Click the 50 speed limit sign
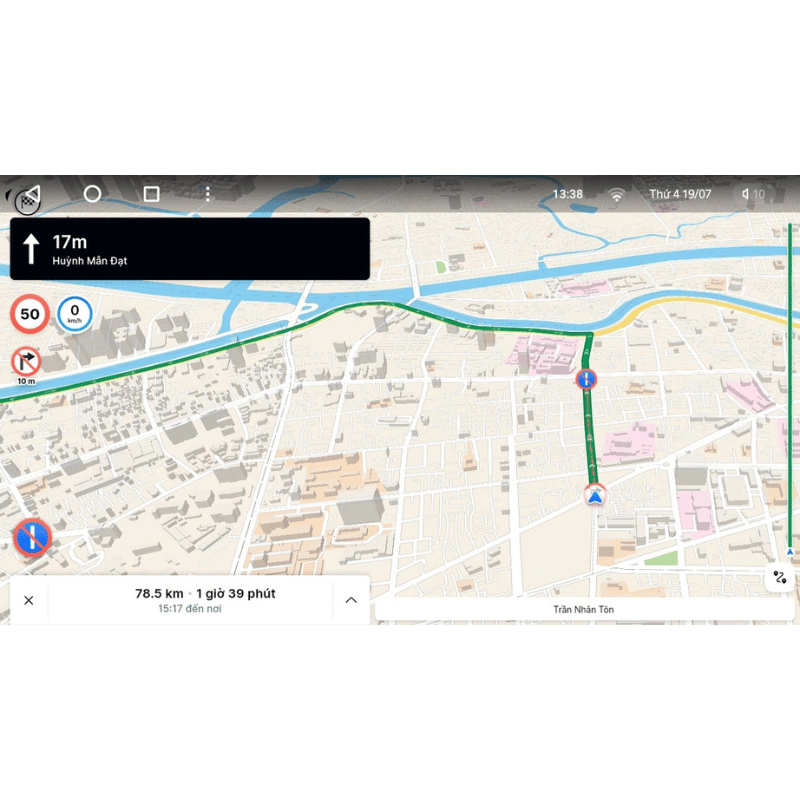The width and height of the screenshot is (800, 800). pyautogui.click(x=30, y=314)
